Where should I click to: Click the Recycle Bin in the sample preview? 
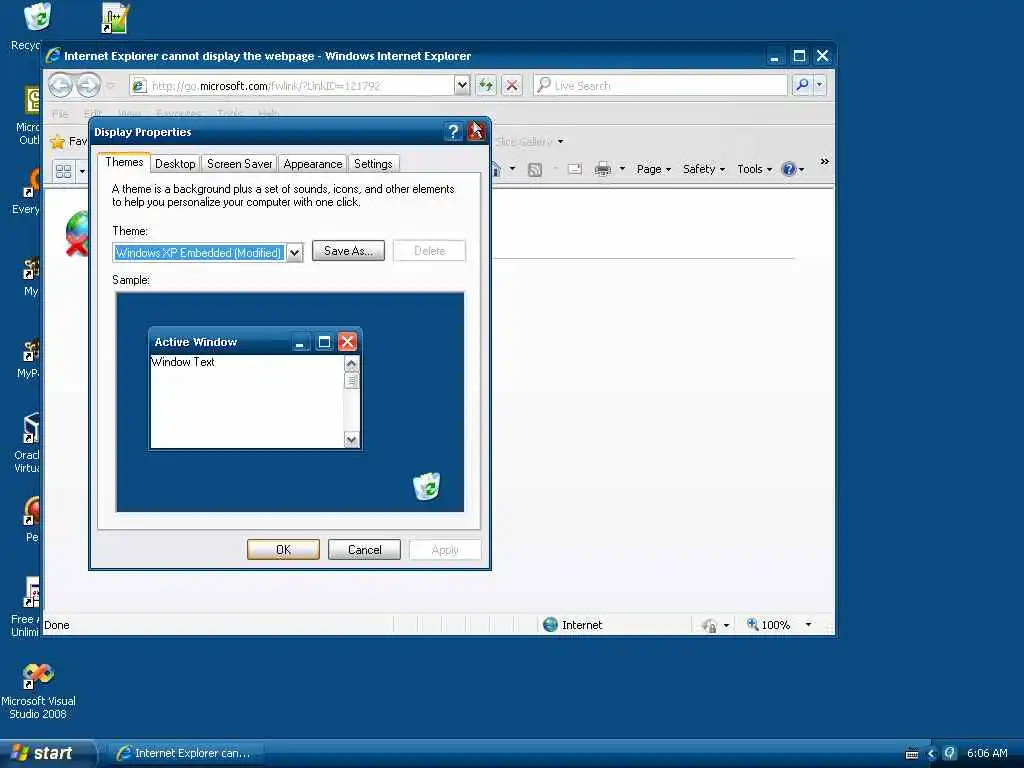tap(426, 487)
